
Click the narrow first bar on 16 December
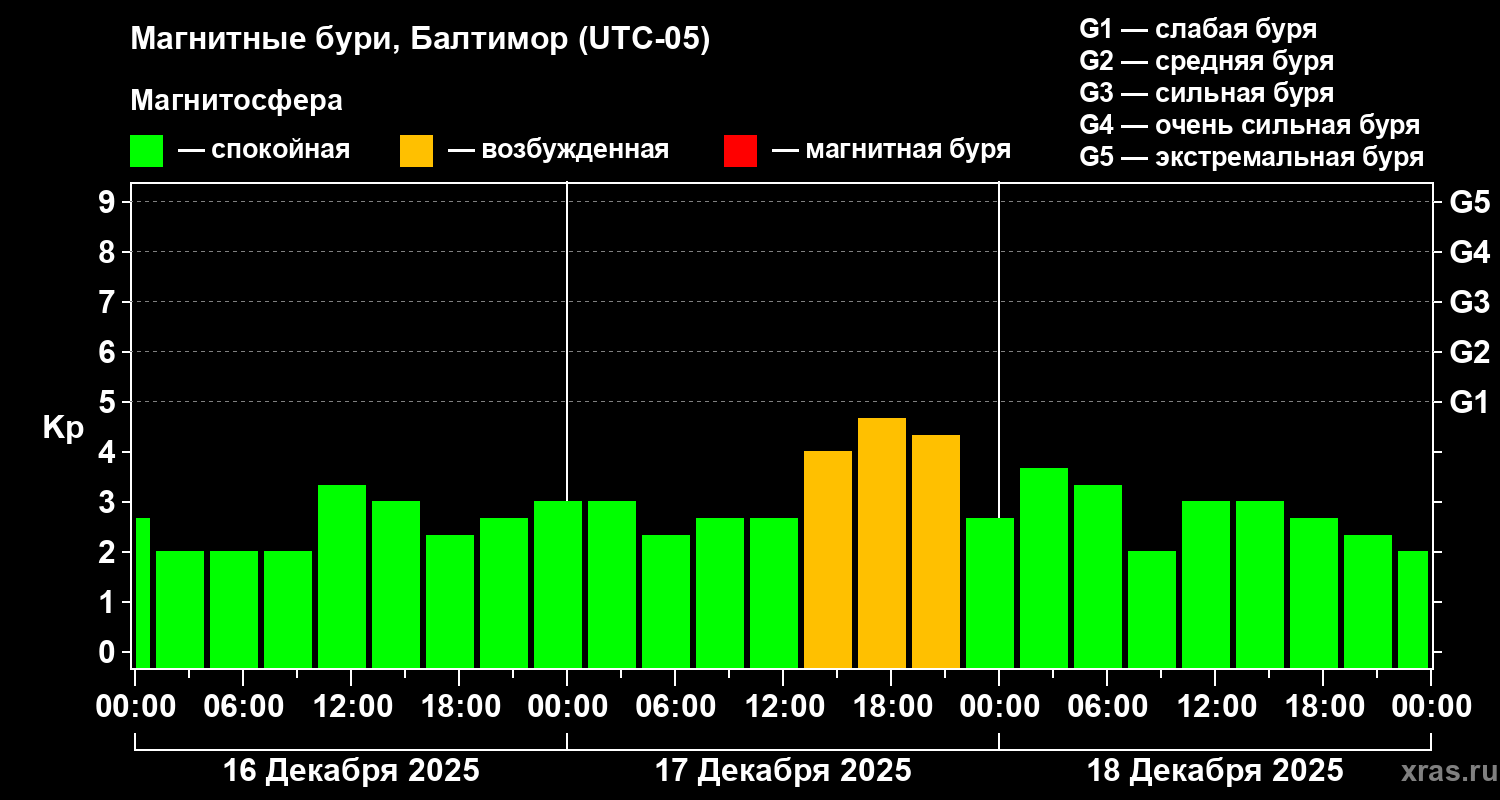point(142,593)
